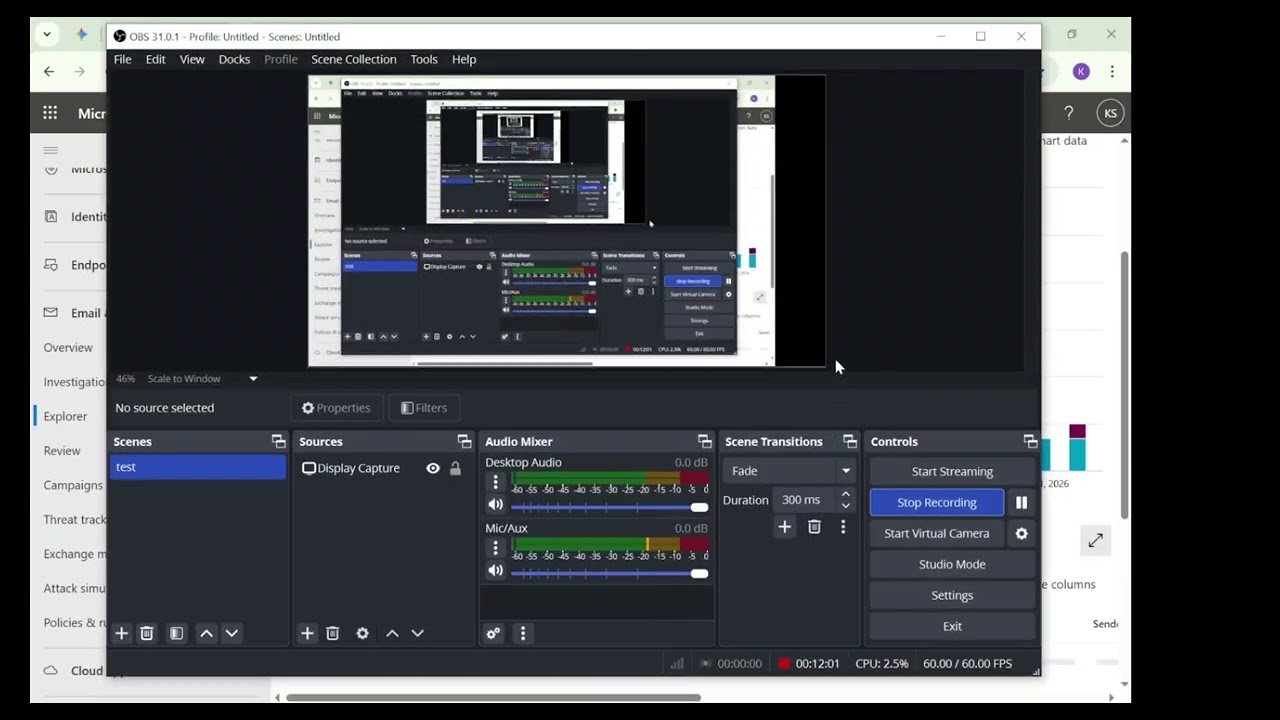Screen dimensions: 1280x720
Task: Open source Filters button
Action: 424,408
